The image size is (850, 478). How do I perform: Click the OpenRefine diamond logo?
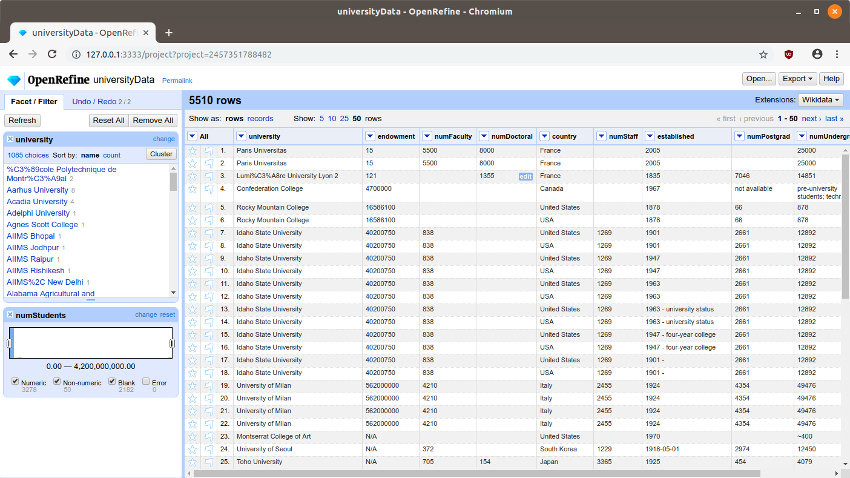click(x=14, y=80)
